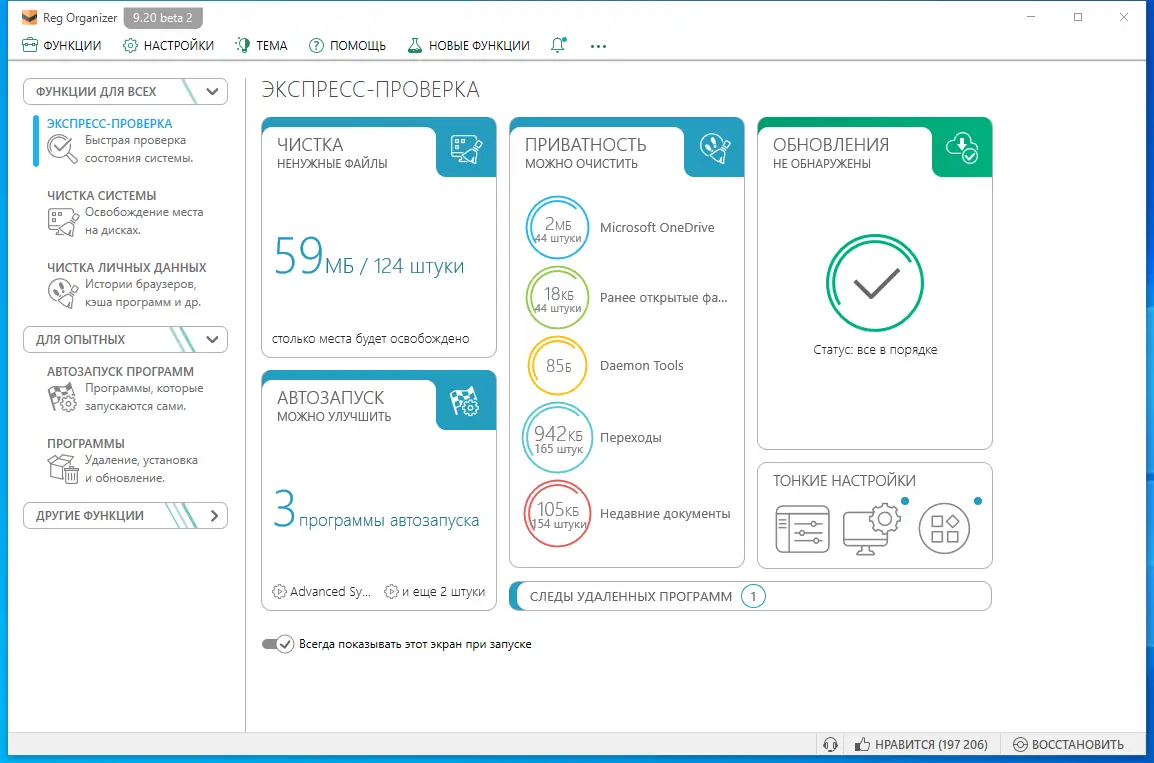Open the settings sliders panel icon
Image resolution: width=1154 pixels, height=763 pixels.
click(803, 529)
